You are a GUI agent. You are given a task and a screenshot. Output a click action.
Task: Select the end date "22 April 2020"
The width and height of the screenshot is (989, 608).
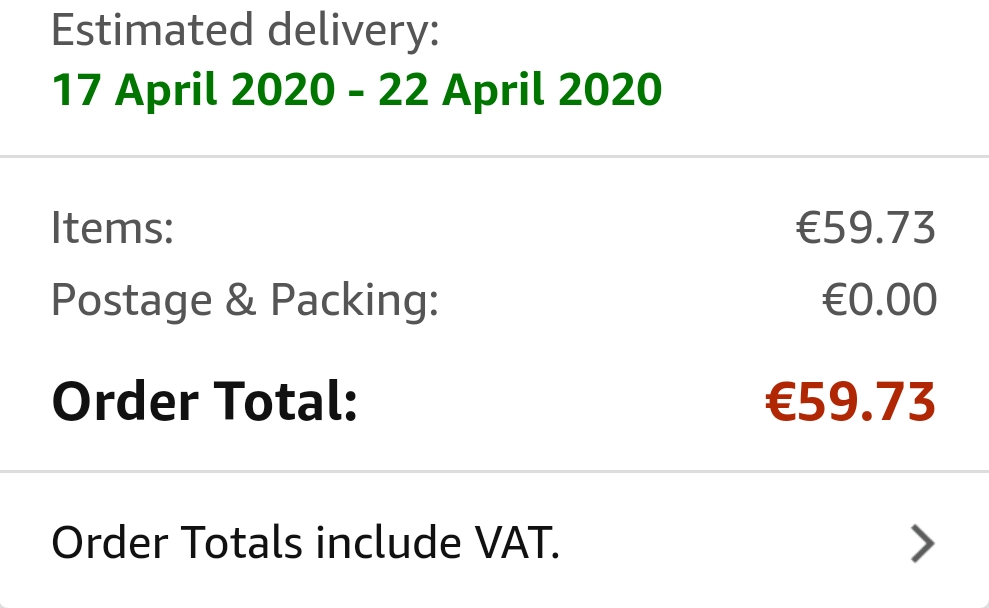520,90
